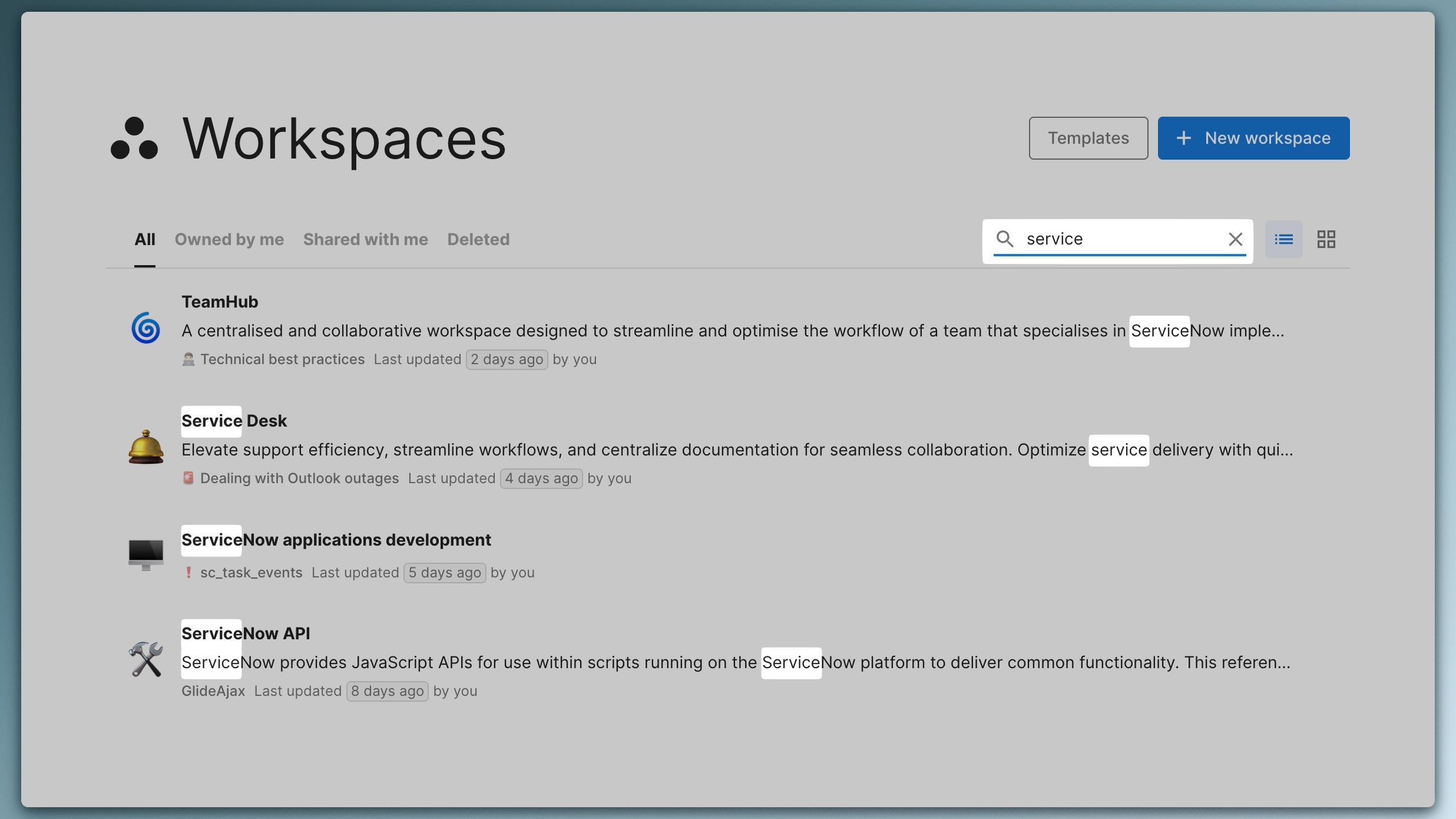Screen dimensions: 1456x819
Task: Open the TeamHub workspace
Action: (219, 301)
